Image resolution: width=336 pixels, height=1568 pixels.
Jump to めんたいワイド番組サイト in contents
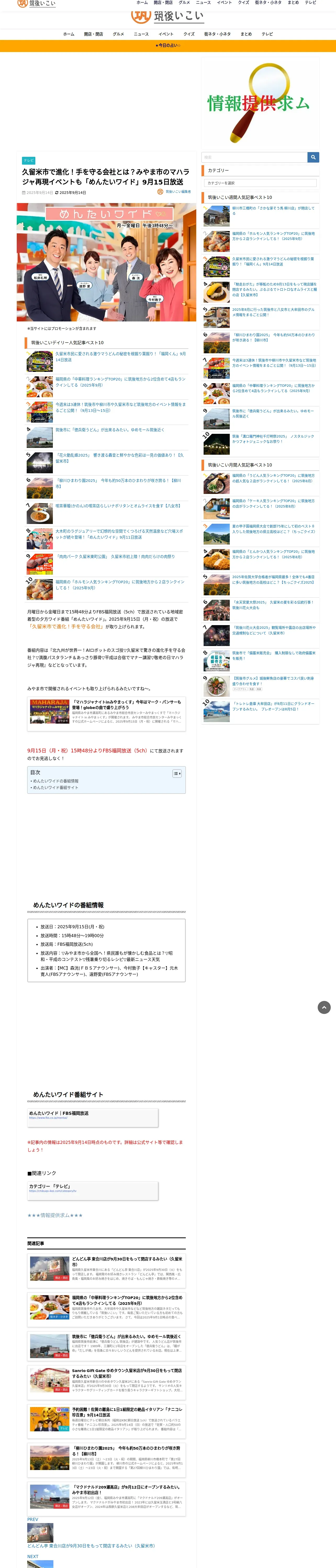[x=55, y=788]
